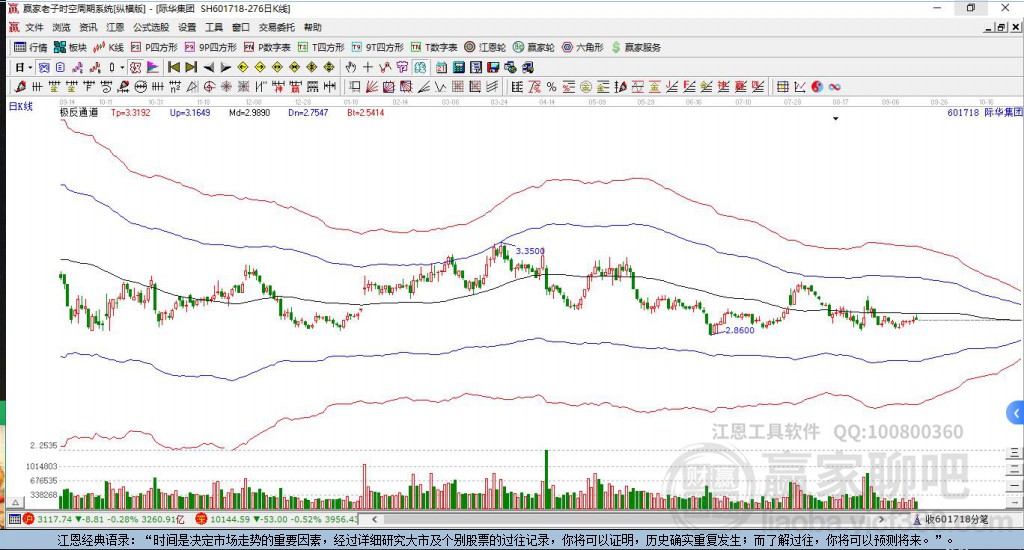Open the 帮助 menu
The width and height of the screenshot is (1024, 550).
pyautogui.click(x=313, y=27)
